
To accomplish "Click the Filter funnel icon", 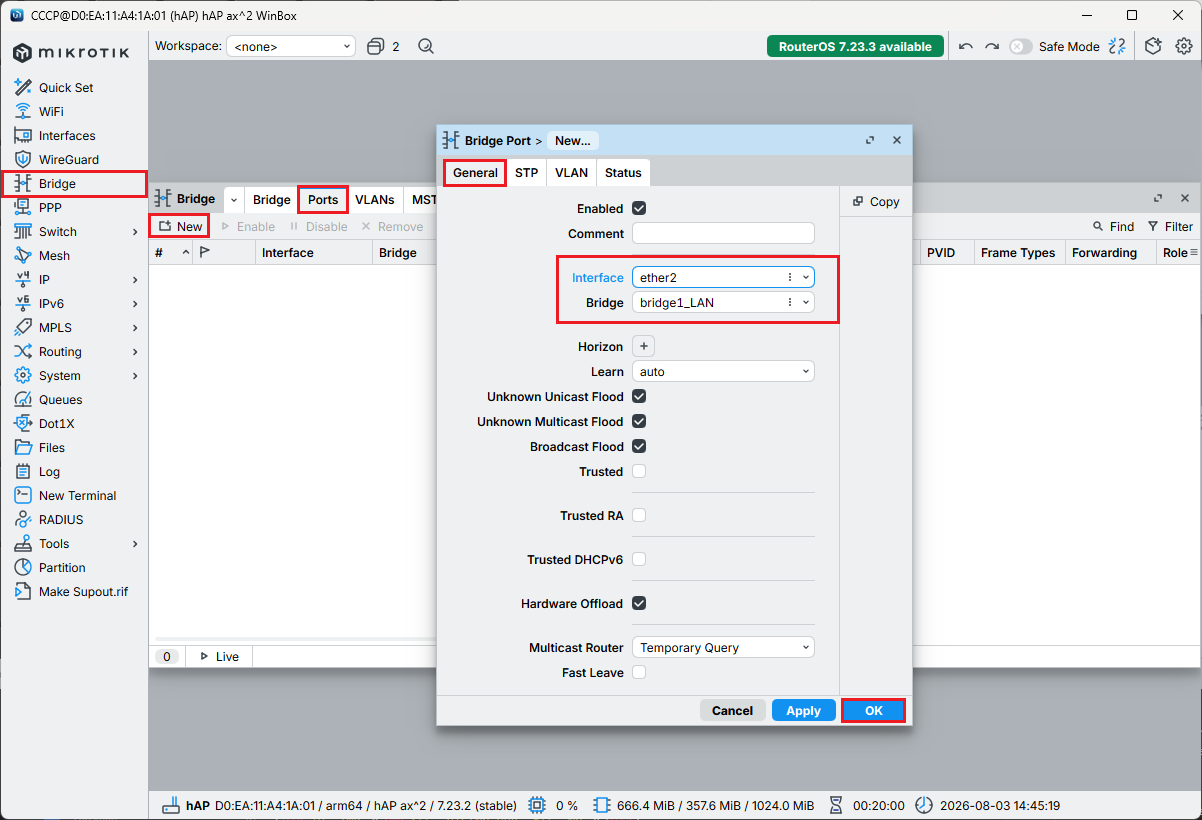I will tap(1153, 227).
